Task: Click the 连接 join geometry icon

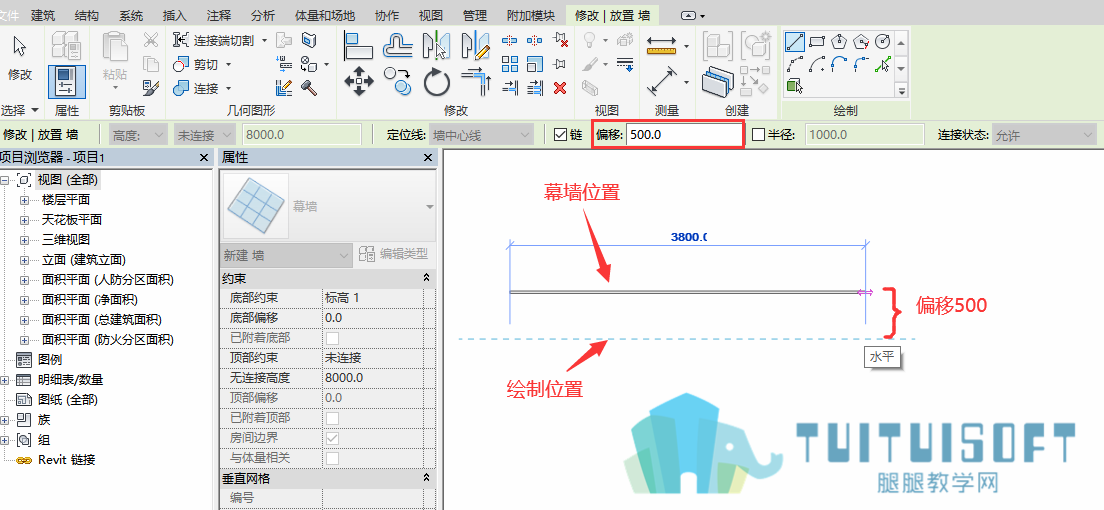Action: 181,88
